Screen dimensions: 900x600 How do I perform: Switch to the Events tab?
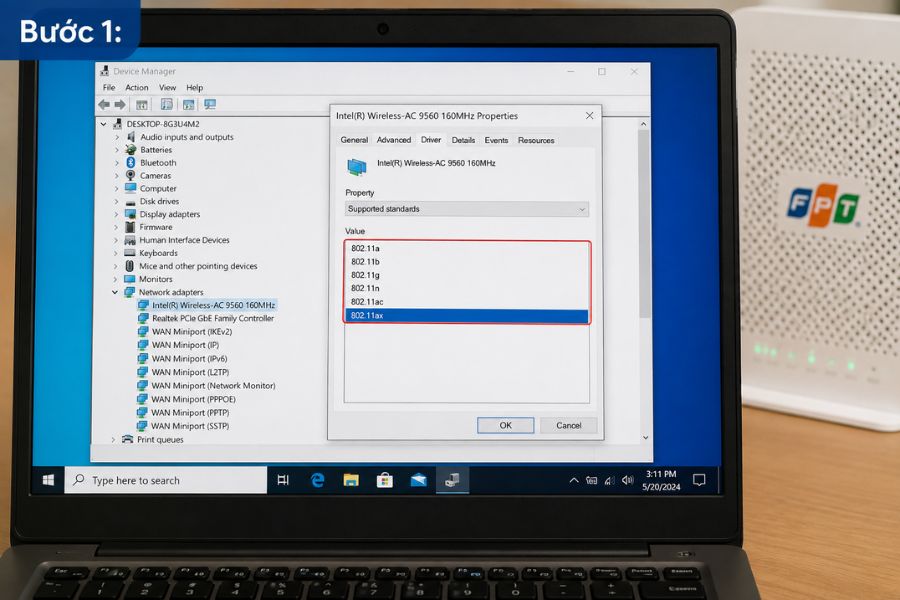click(496, 140)
